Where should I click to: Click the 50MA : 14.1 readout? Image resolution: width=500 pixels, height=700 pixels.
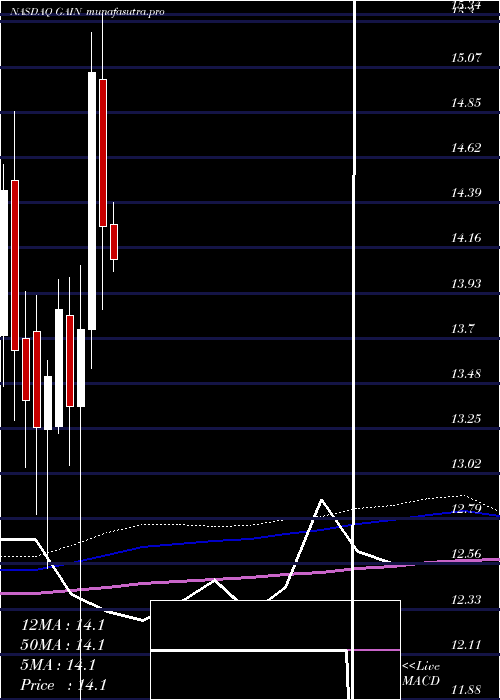click(x=63, y=645)
